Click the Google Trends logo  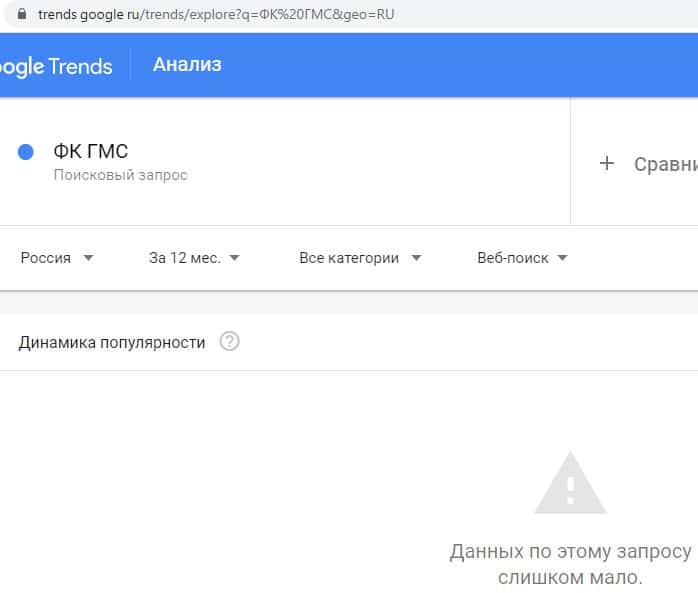tap(56, 66)
